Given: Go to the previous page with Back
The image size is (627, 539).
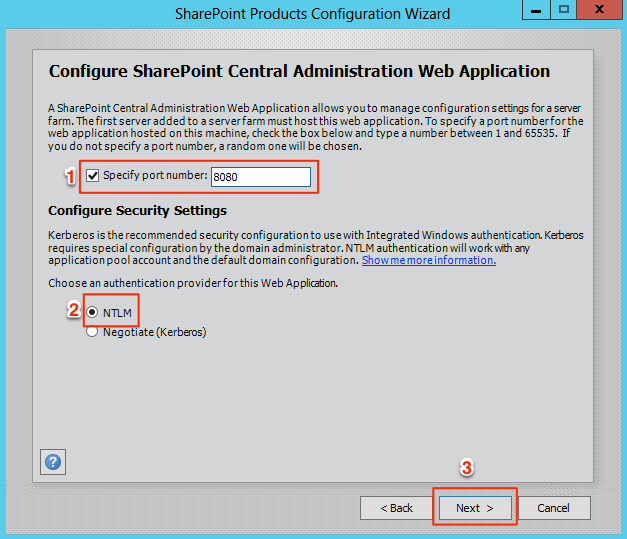Looking at the screenshot, I should pos(396,508).
